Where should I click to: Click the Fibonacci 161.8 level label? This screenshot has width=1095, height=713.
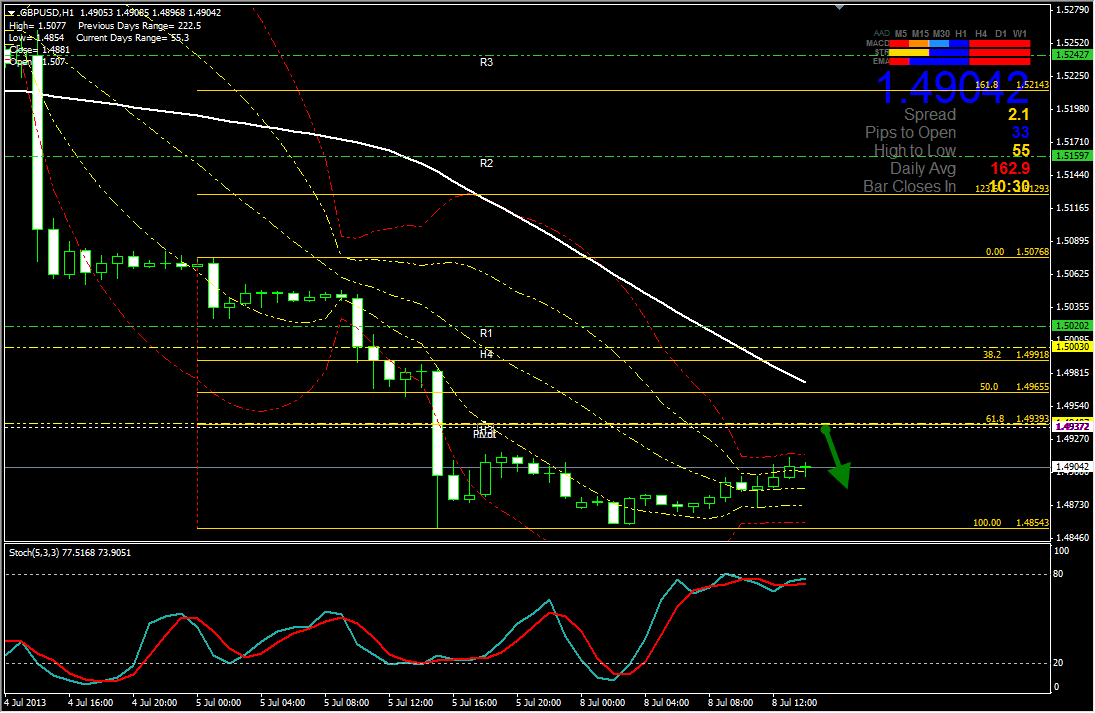987,84
